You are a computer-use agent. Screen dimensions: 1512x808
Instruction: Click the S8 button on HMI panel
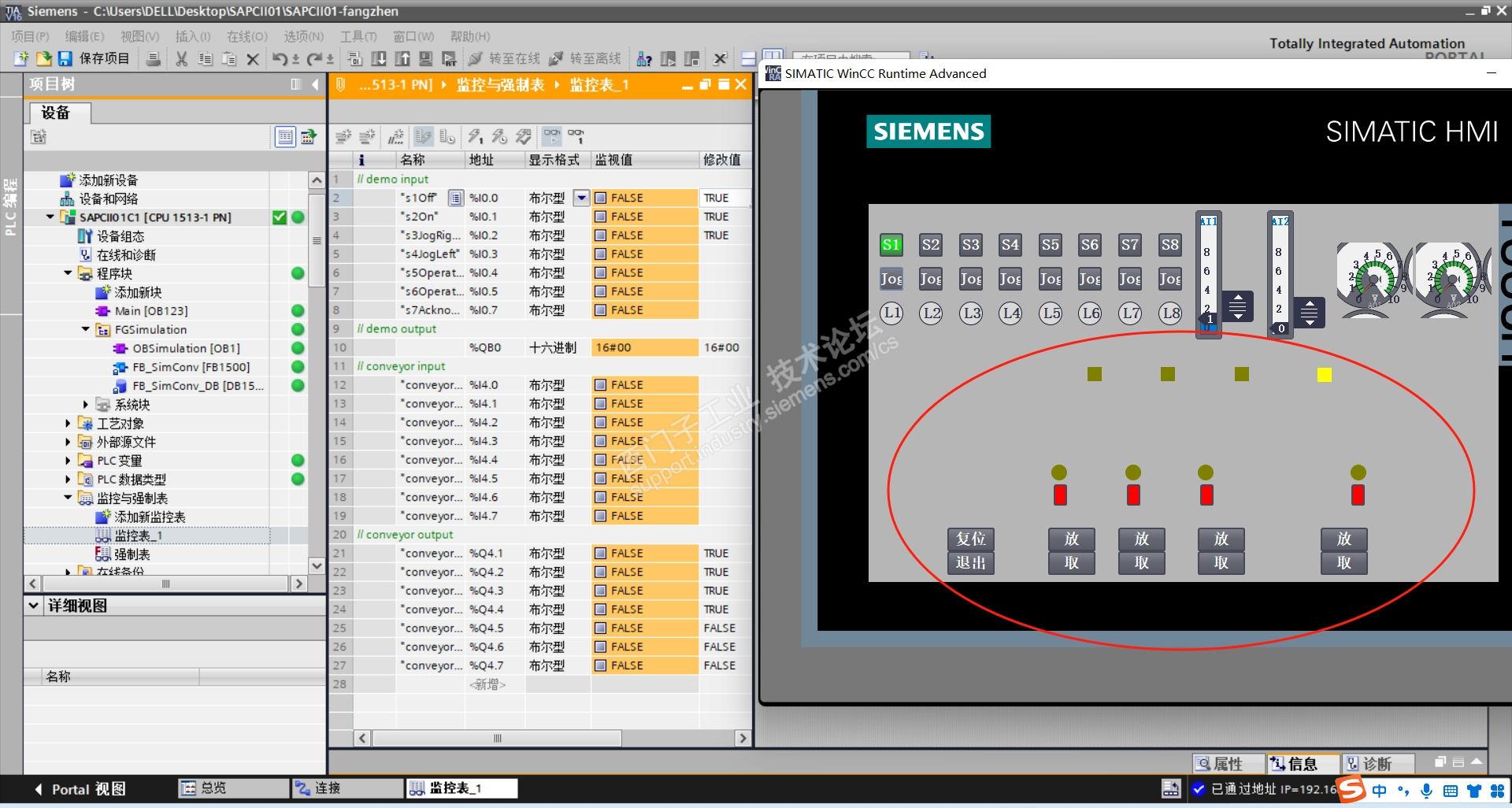1169,245
